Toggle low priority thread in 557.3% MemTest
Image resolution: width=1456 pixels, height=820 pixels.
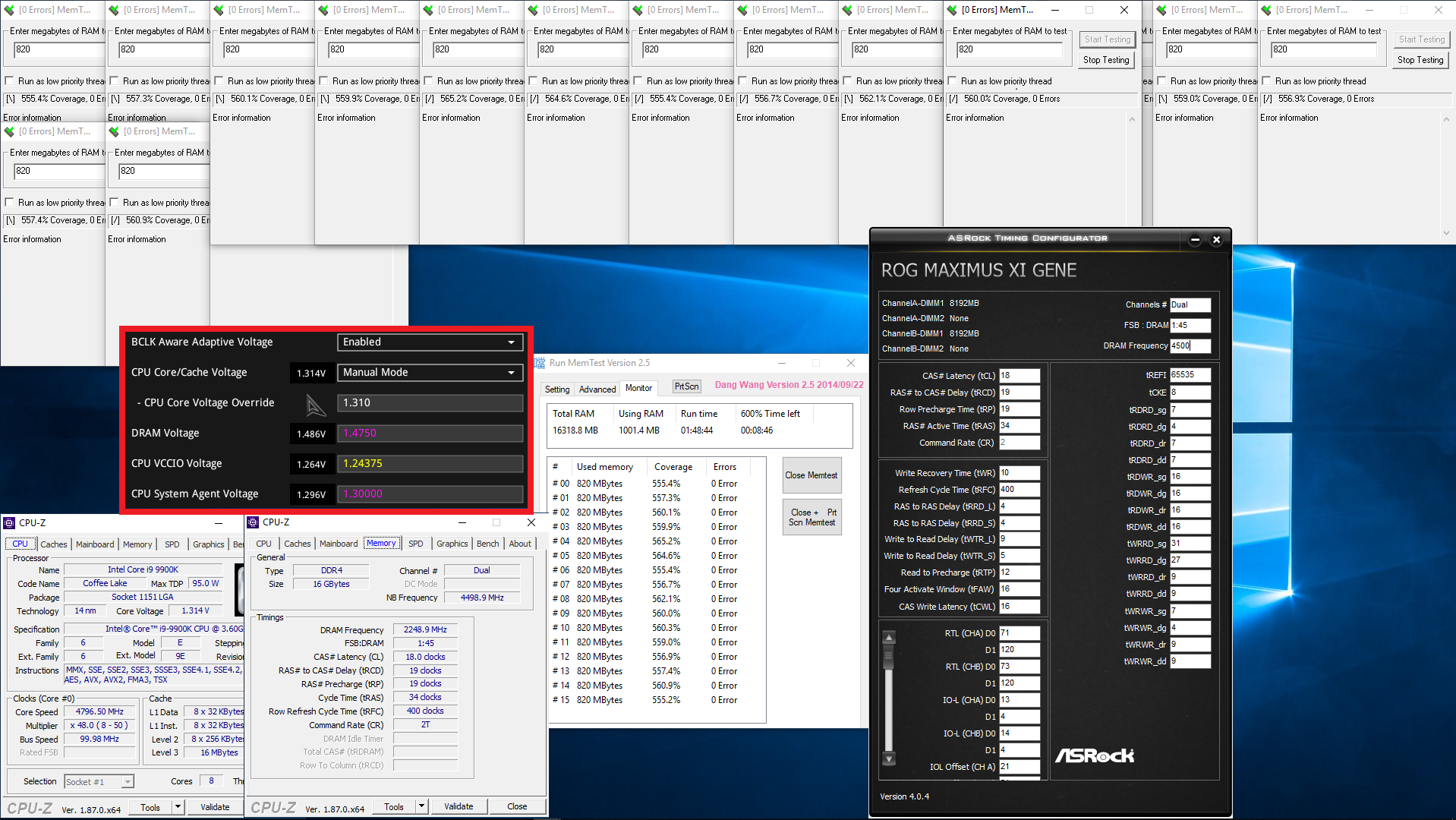click(114, 80)
